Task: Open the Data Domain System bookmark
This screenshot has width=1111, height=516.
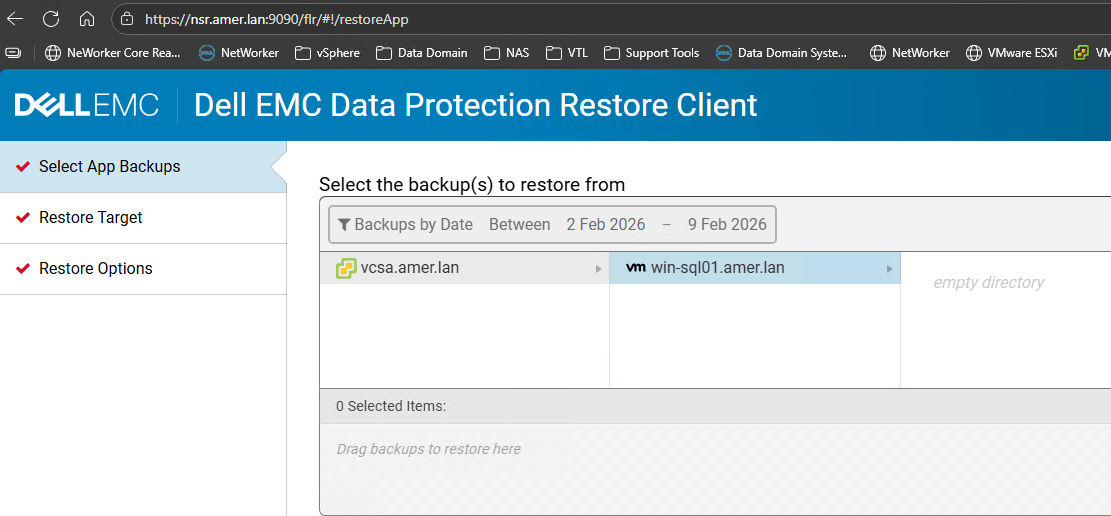Action: (782, 53)
